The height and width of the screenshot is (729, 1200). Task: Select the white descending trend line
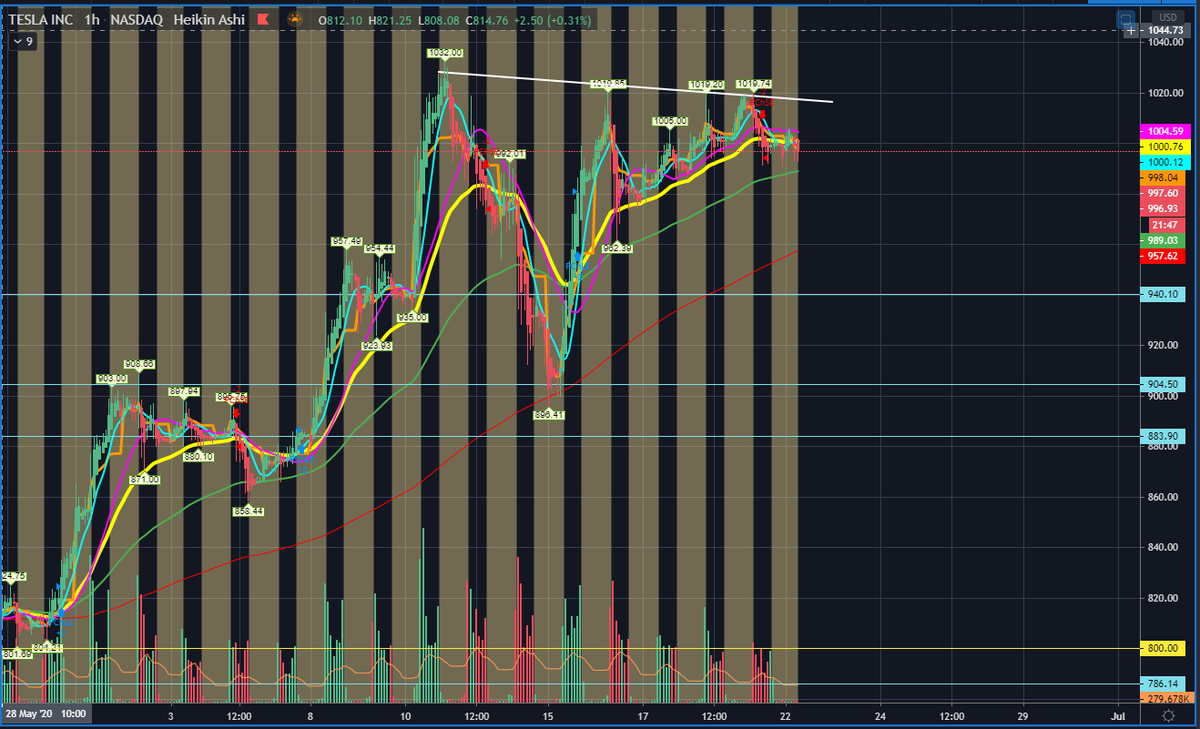point(636,86)
